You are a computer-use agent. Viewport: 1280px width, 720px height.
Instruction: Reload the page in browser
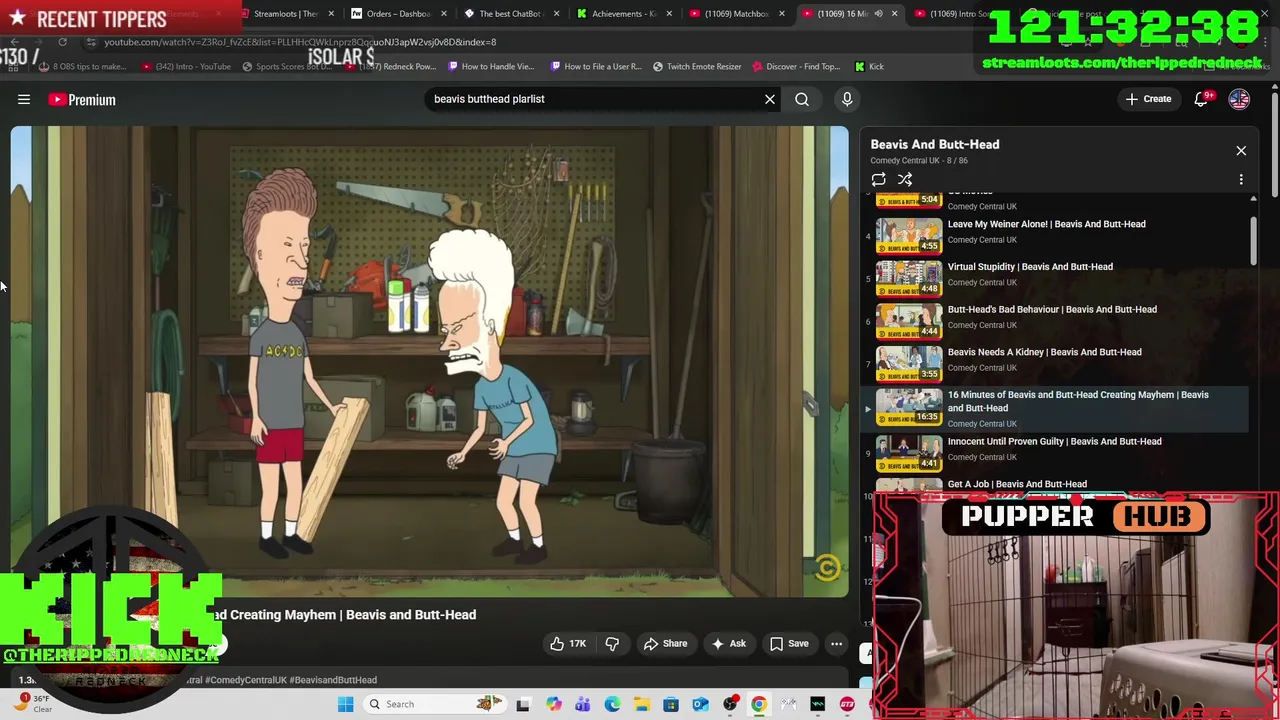(62, 42)
